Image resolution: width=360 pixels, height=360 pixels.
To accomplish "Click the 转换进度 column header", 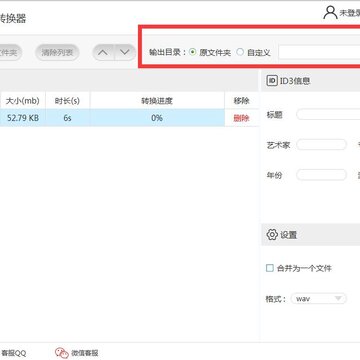I will point(157,100).
